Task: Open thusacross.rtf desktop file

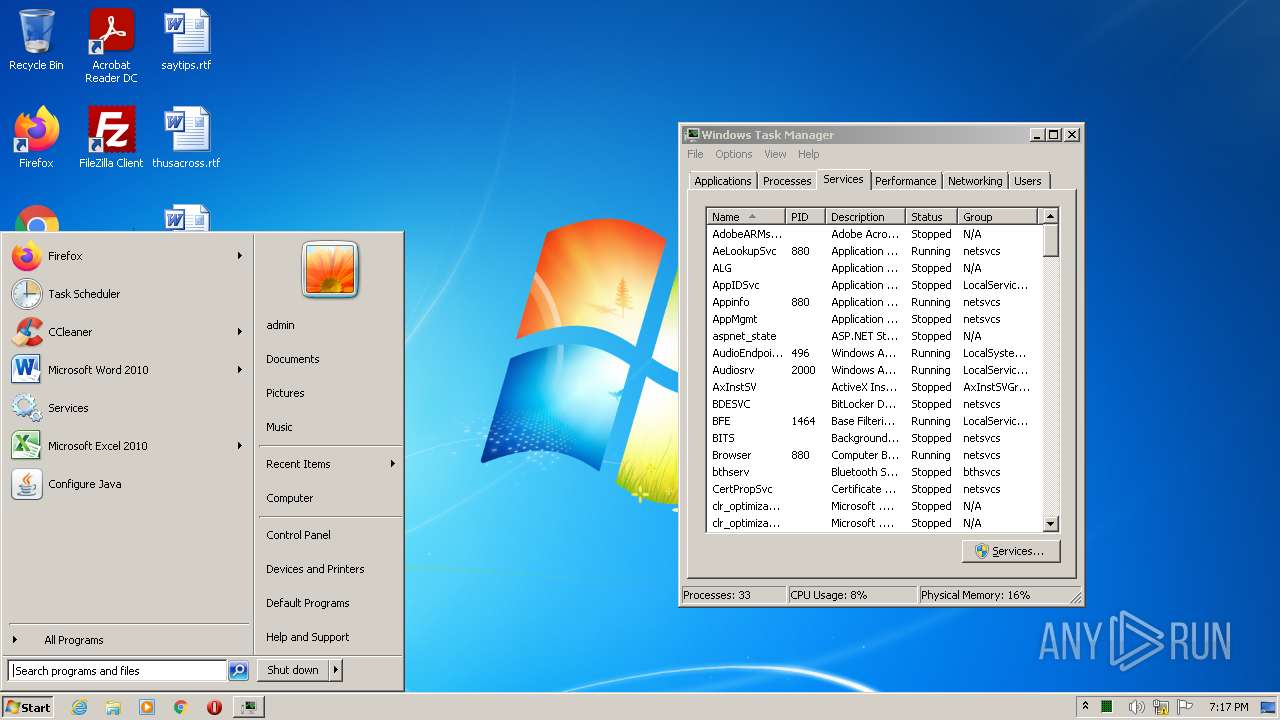Action: 186,138
